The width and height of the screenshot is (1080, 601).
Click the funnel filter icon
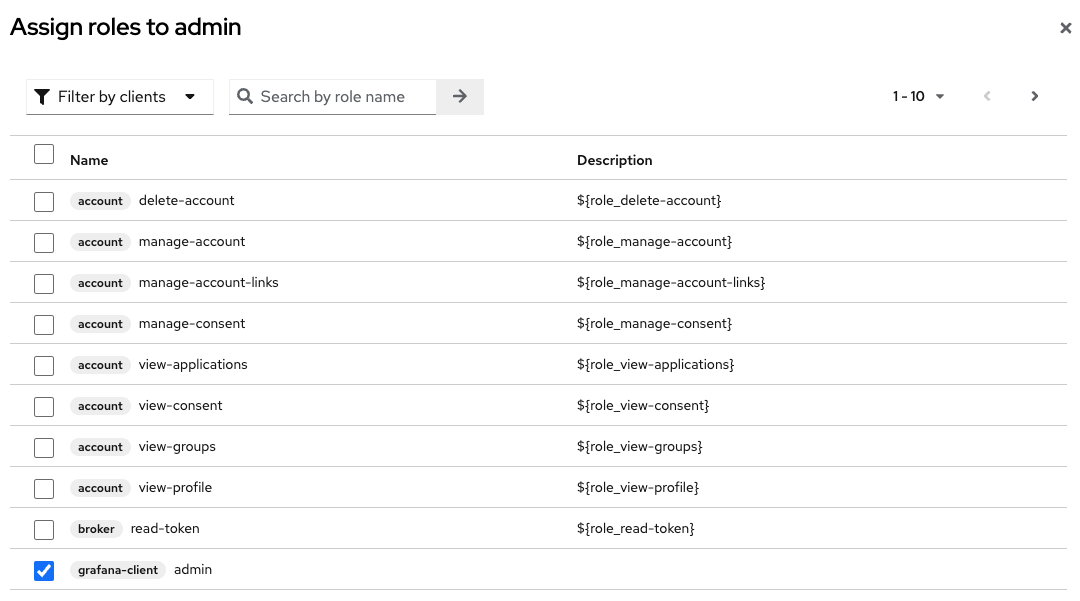(x=42, y=97)
